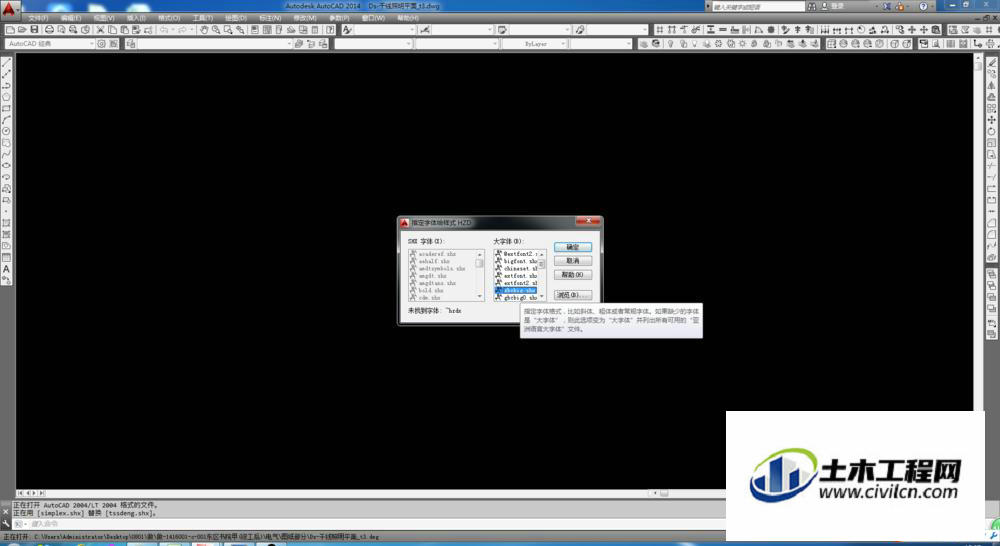Click the Move tool in Modify toolbar
This screenshot has height=546, width=1000.
coord(992,119)
